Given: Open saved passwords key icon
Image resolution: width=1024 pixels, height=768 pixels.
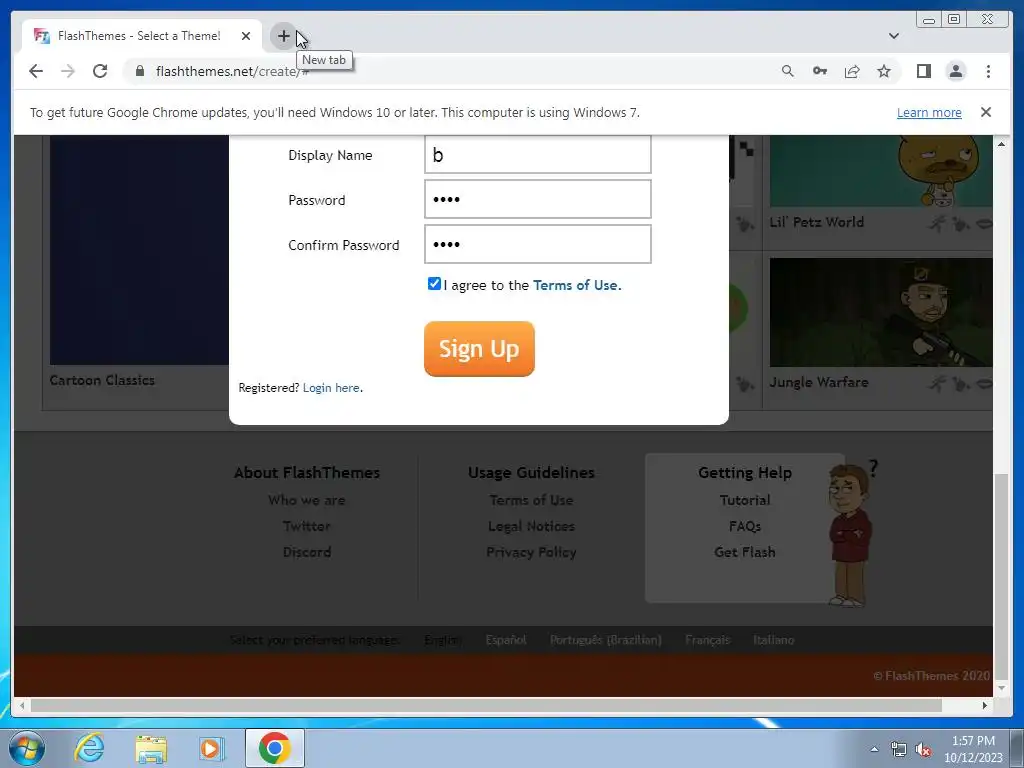Looking at the screenshot, I should [820, 71].
